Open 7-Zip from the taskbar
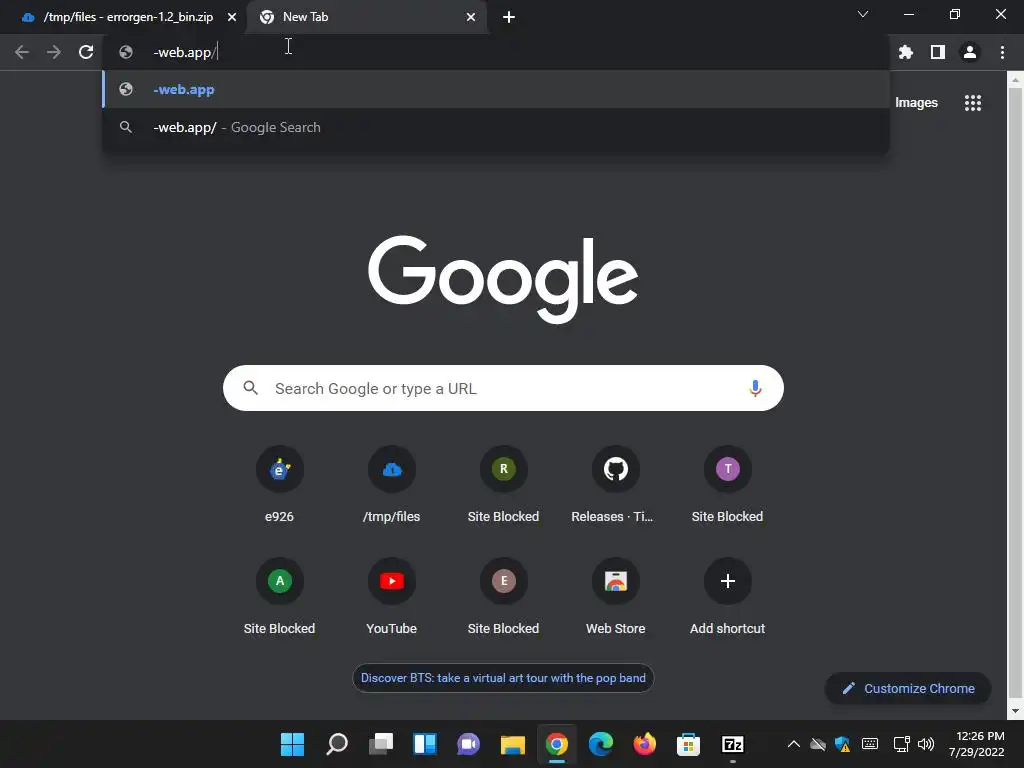Image resolution: width=1024 pixels, height=768 pixels. coord(733,744)
